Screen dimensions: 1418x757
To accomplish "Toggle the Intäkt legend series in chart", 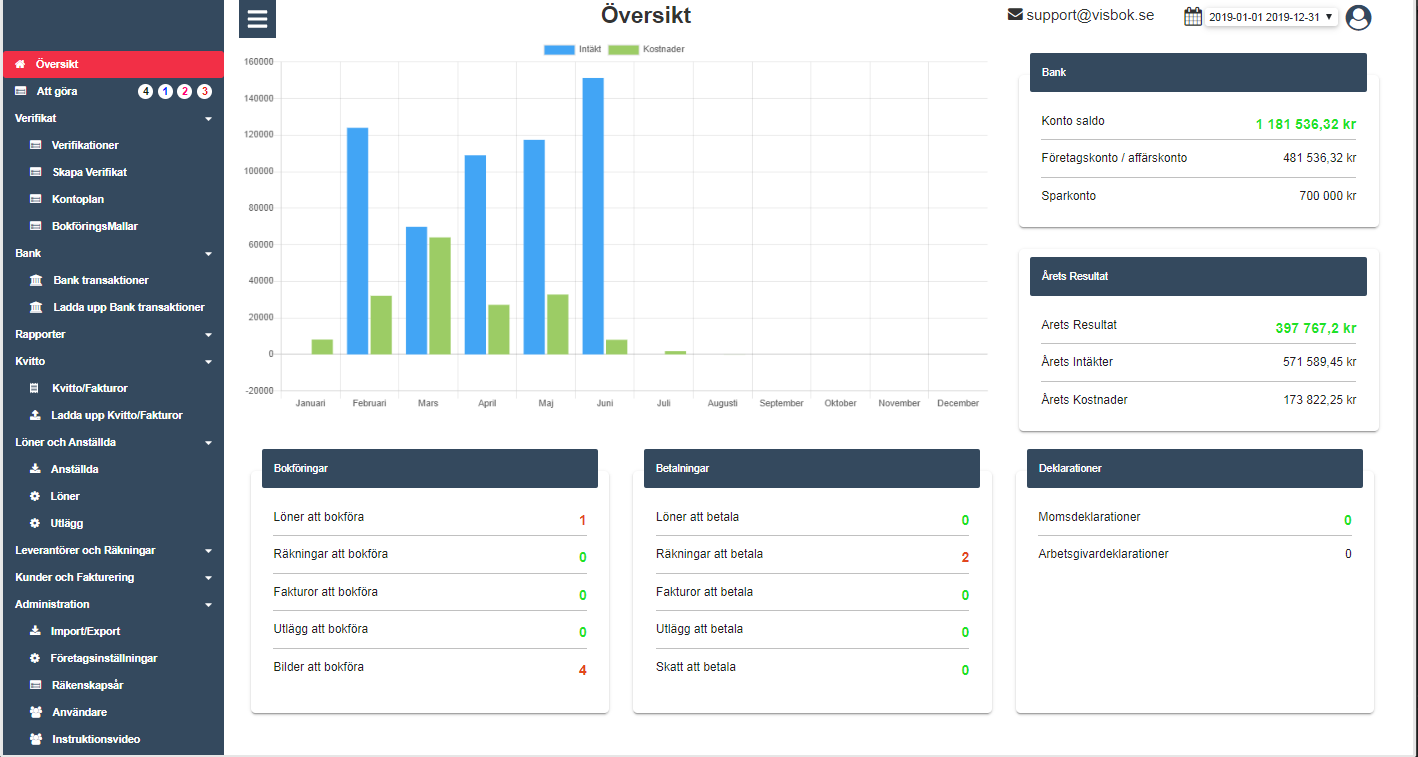I will (x=573, y=49).
